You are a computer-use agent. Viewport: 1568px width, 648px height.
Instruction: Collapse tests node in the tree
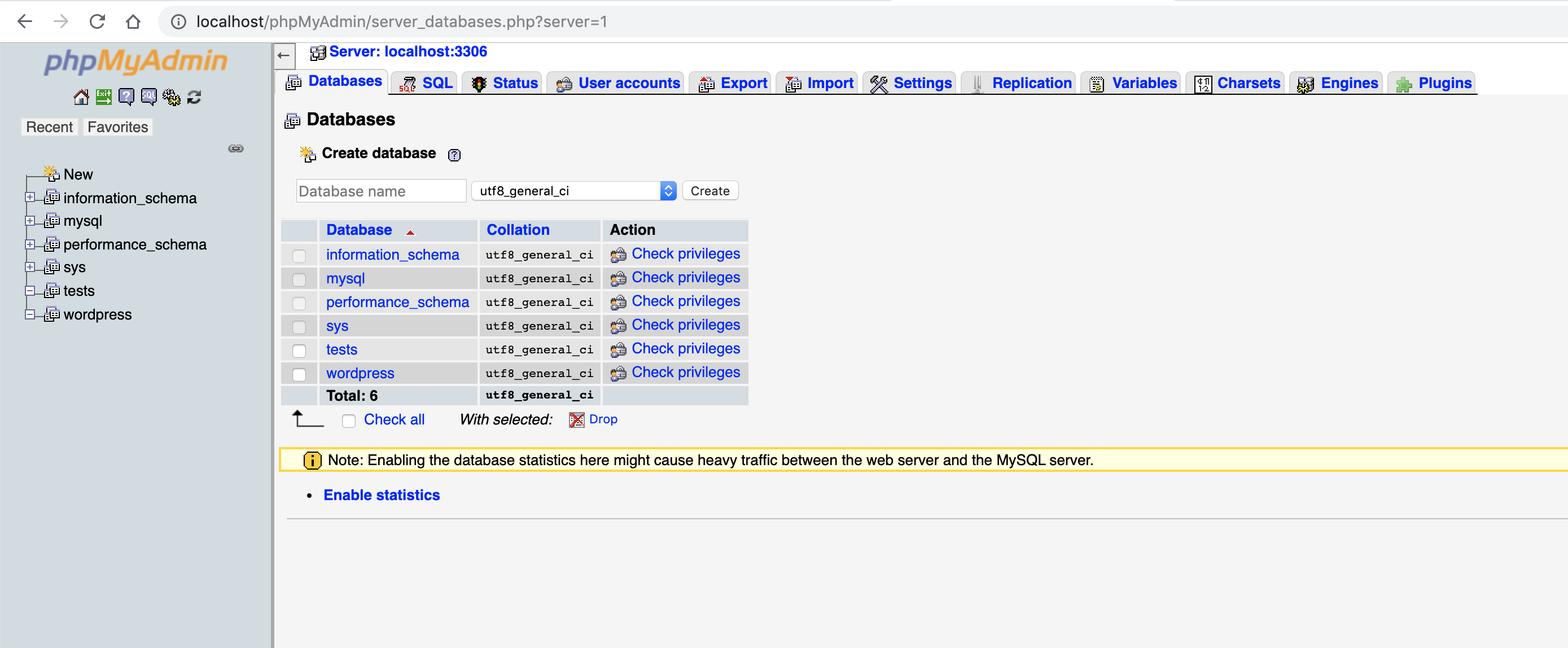coord(29,290)
